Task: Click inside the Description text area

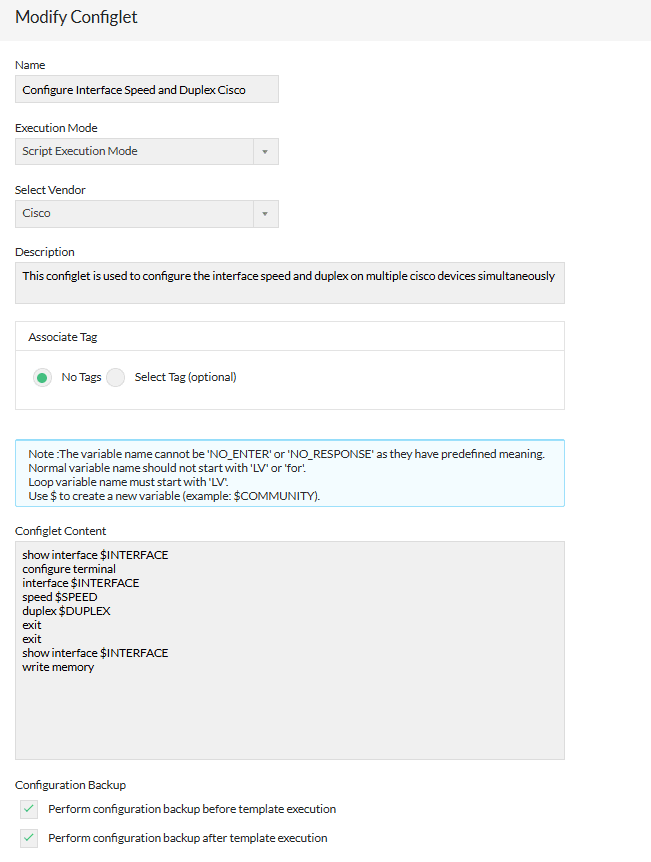Action: point(288,282)
